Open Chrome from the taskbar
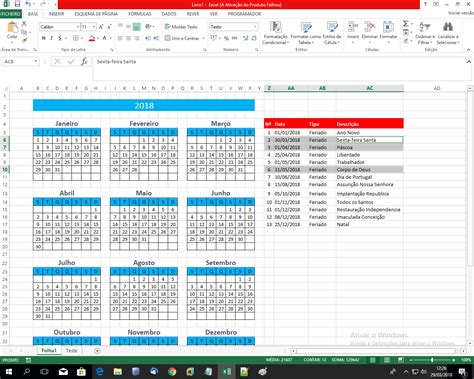 [x=172, y=371]
